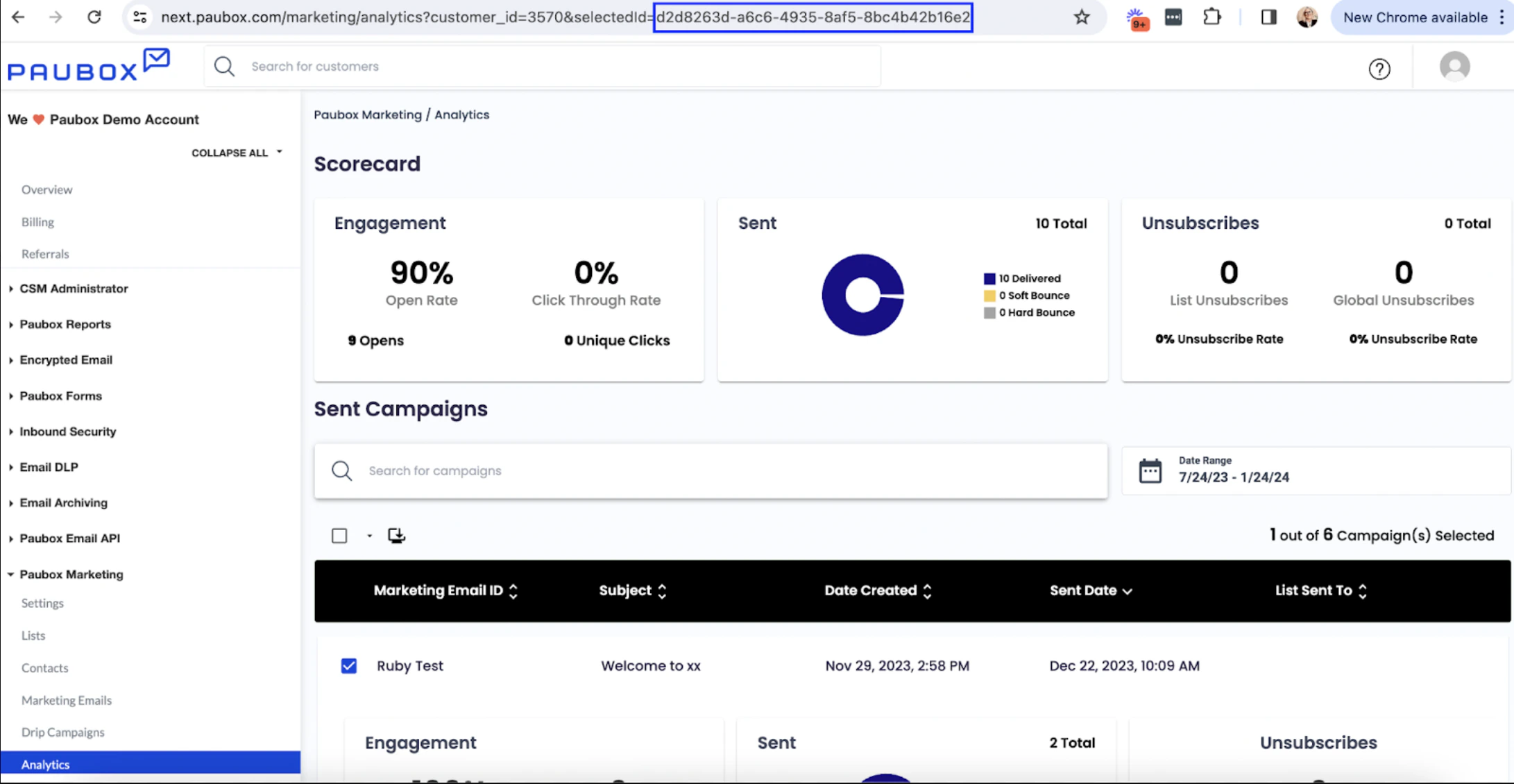Open the help question mark icon
1514x784 pixels.
click(1379, 69)
